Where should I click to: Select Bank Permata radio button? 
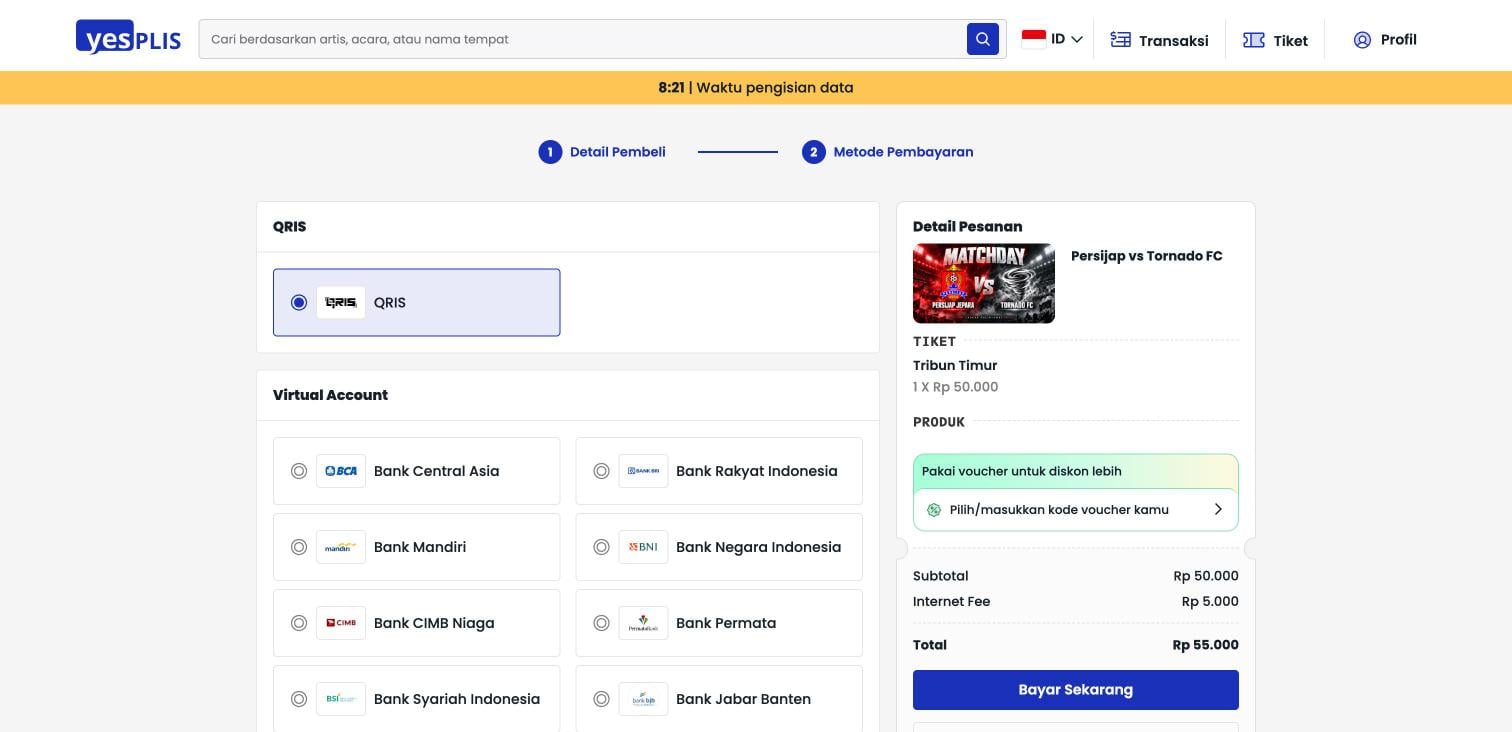pyautogui.click(x=601, y=623)
